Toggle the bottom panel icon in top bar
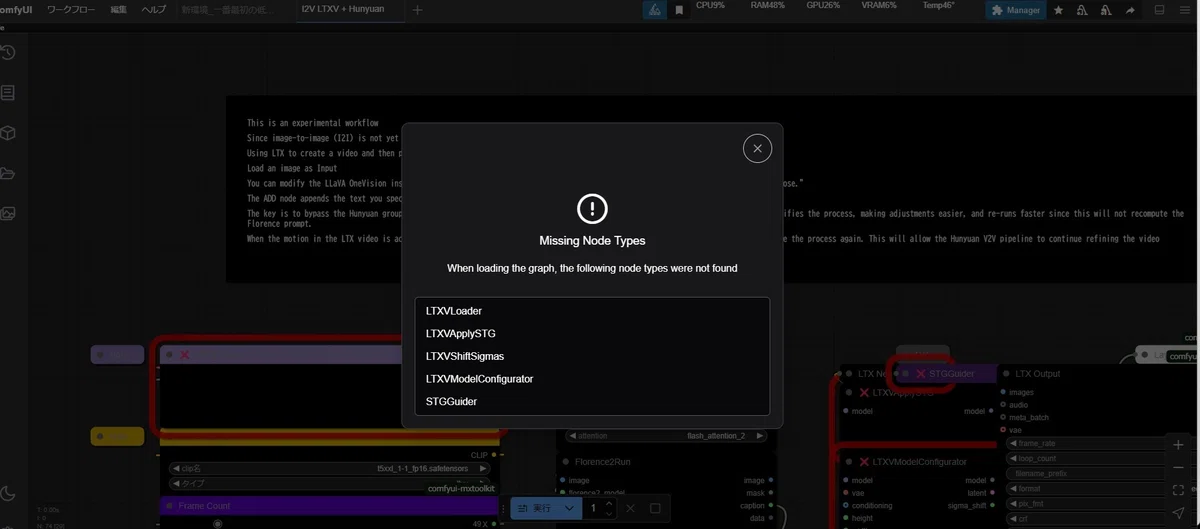The height and width of the screenshot is (529, 1200). [1159, 10]
